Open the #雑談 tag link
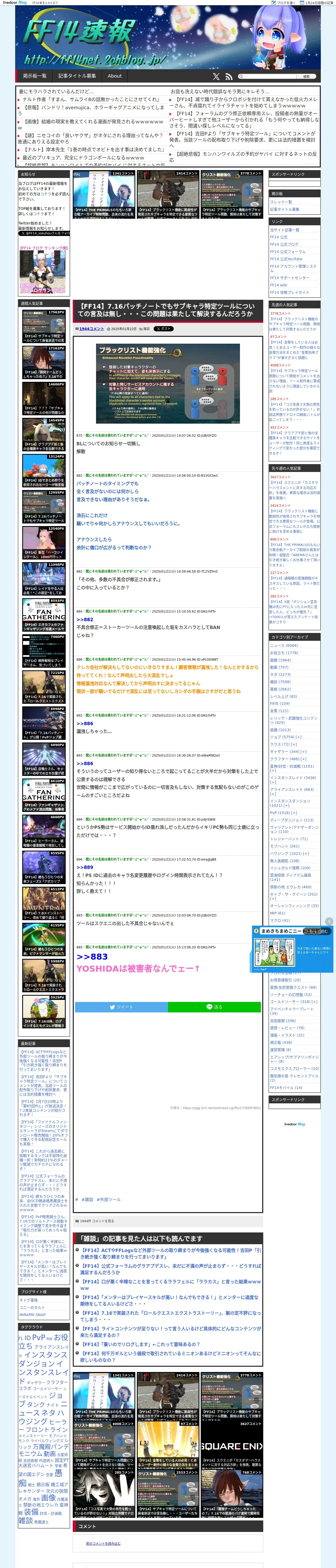 coord(87,1200)
